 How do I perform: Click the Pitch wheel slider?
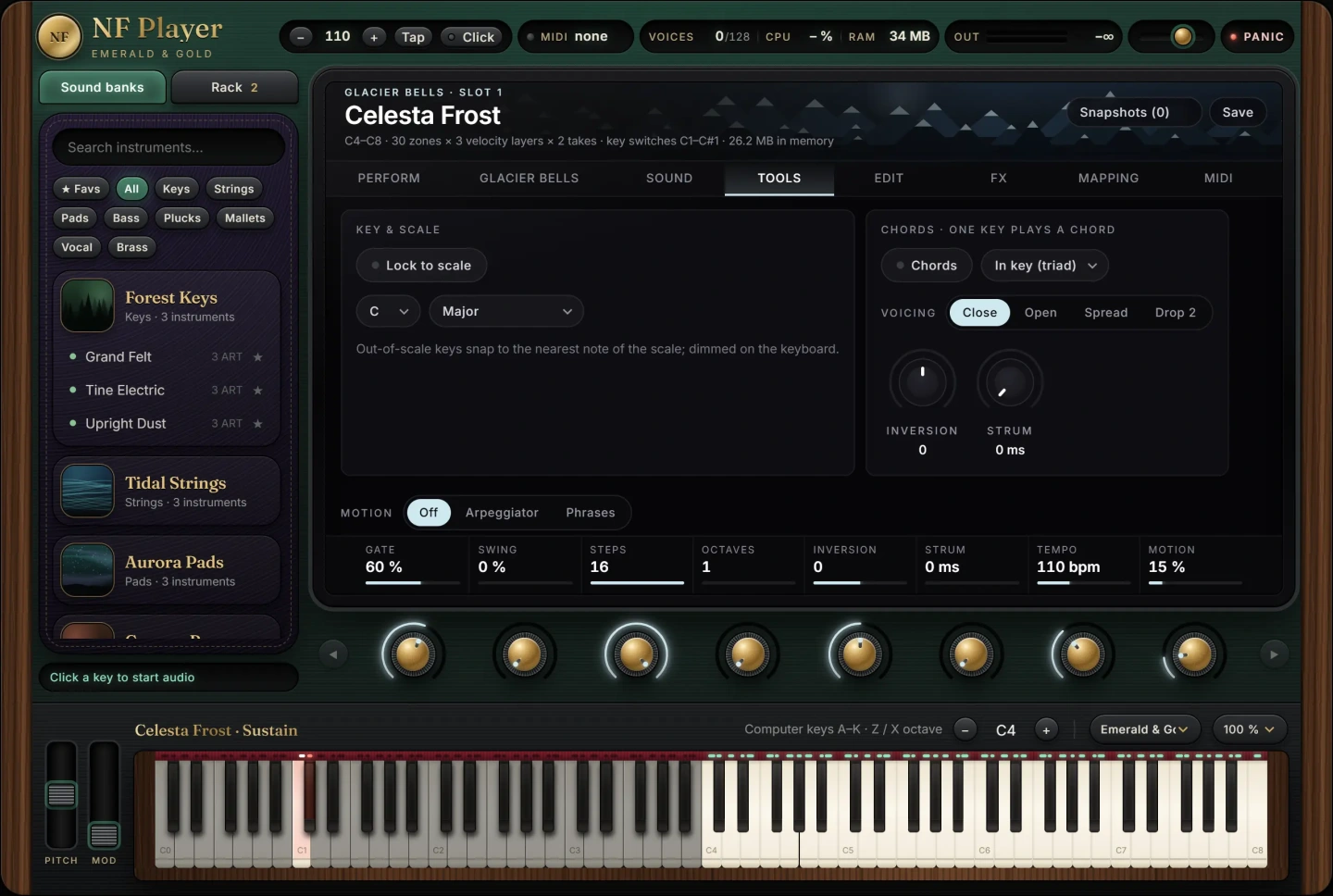click(x=61, y=794)
